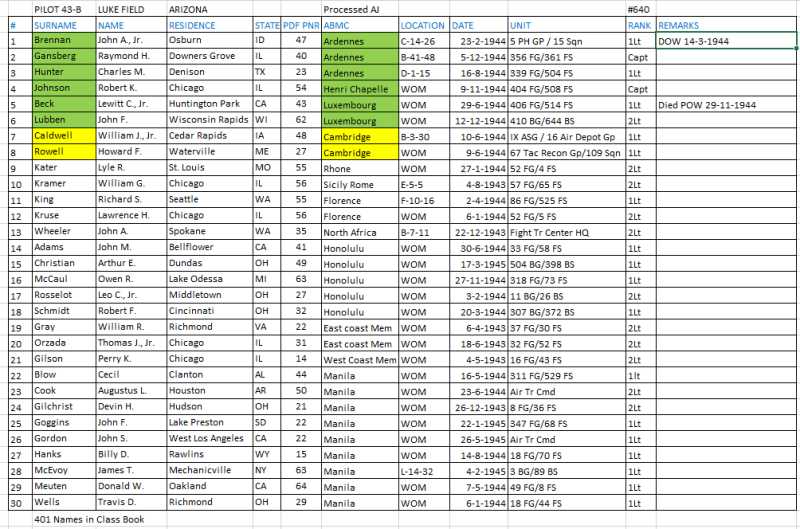Select the yellow Cambridge cell for Rowell
800x529 pixels.
tap(360, 152)
